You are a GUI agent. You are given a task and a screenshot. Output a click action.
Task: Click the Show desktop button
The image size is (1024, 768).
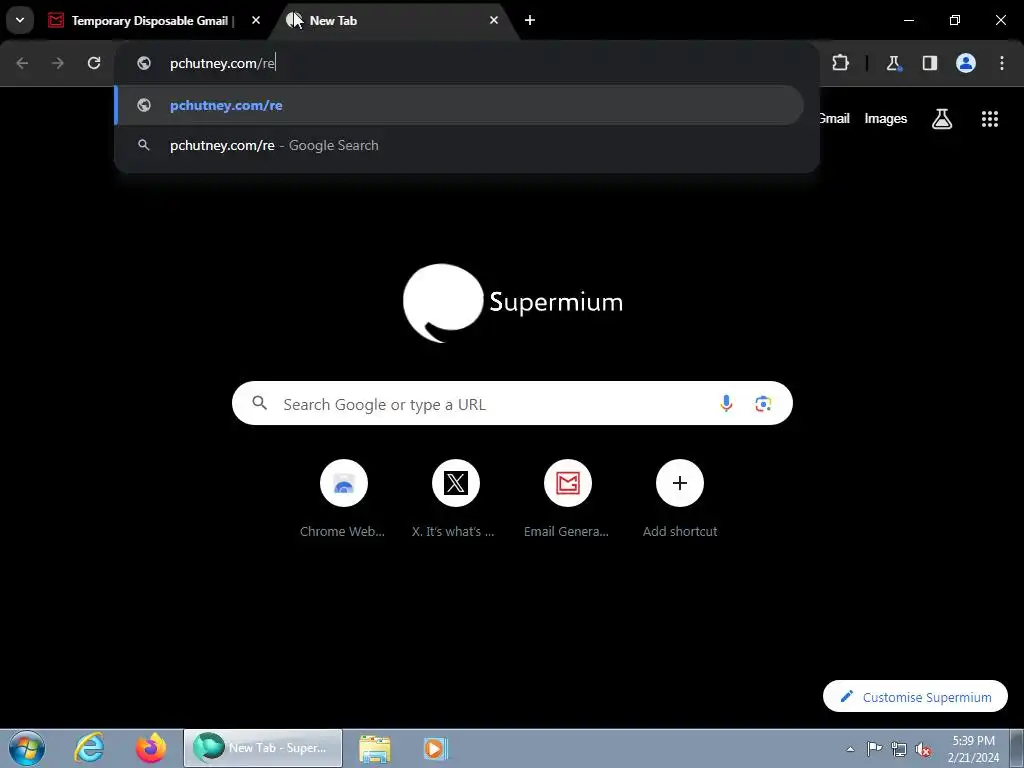(1017, 748)
